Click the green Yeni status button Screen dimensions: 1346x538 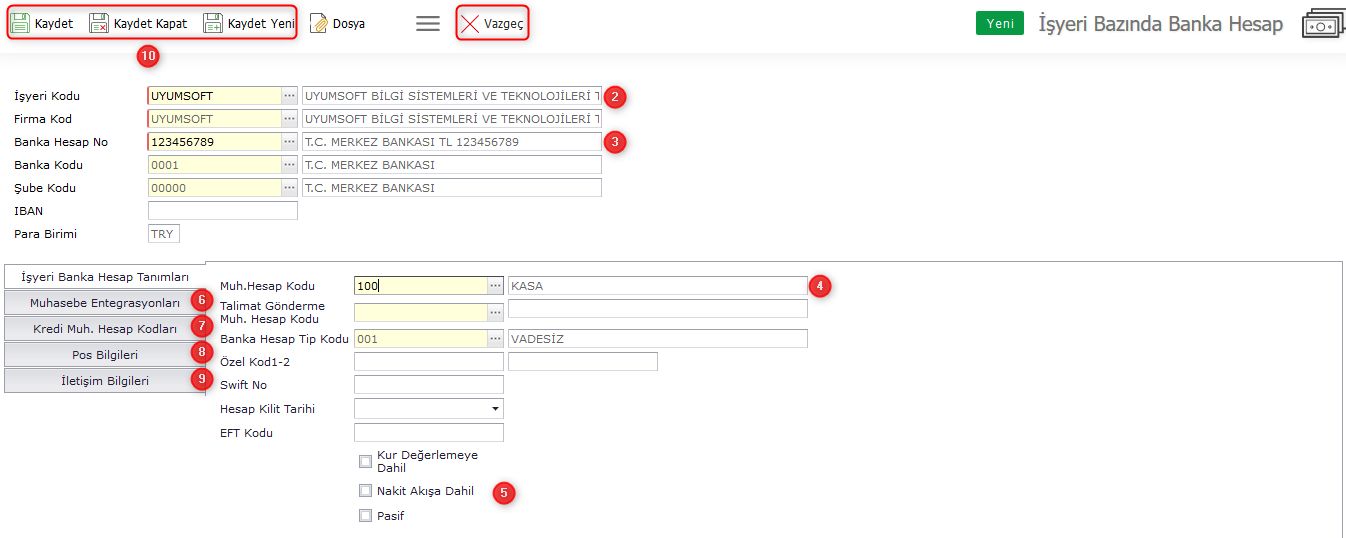click(999, 23)
